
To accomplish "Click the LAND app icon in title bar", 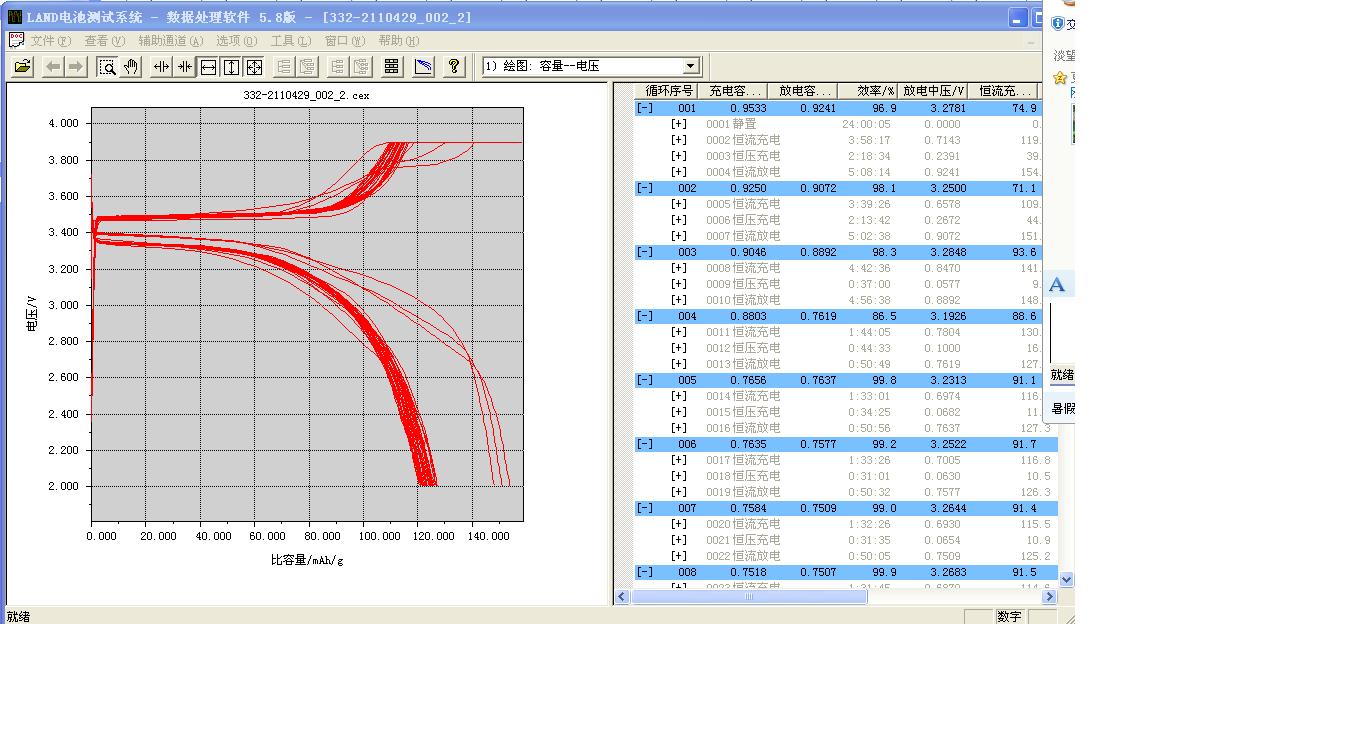I will (x=14, y=17).
